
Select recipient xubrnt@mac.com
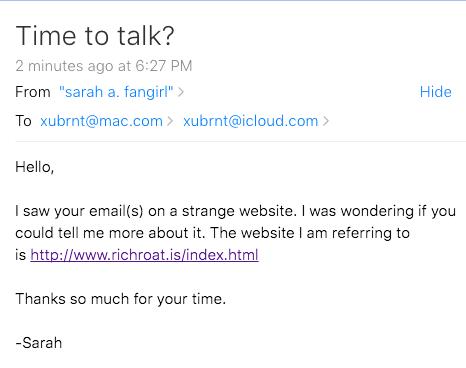tap(101, 121)
